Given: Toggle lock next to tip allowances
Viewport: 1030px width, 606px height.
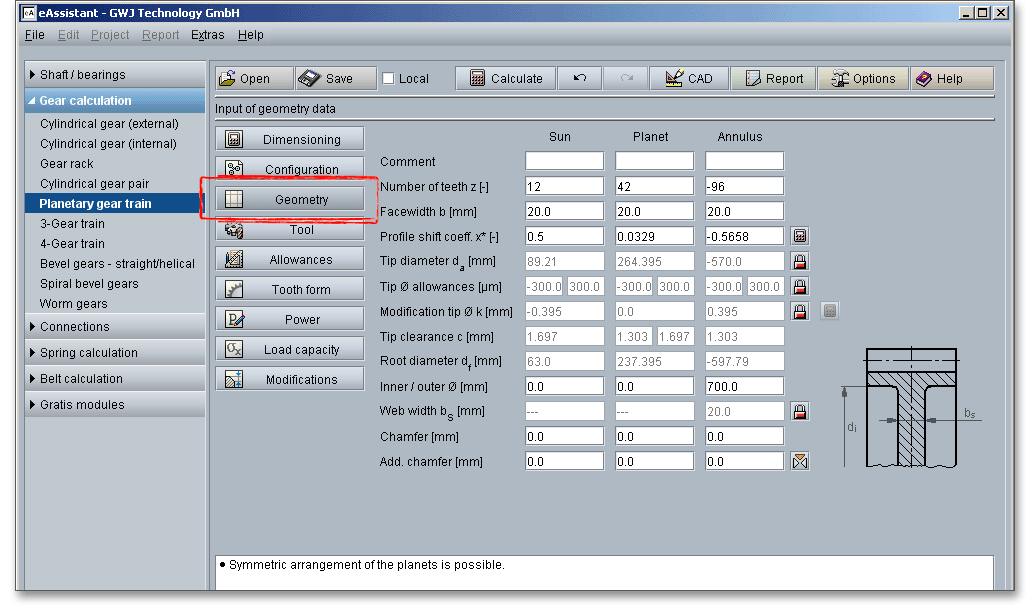Looking at the screenshot, I should pos(799,287).
